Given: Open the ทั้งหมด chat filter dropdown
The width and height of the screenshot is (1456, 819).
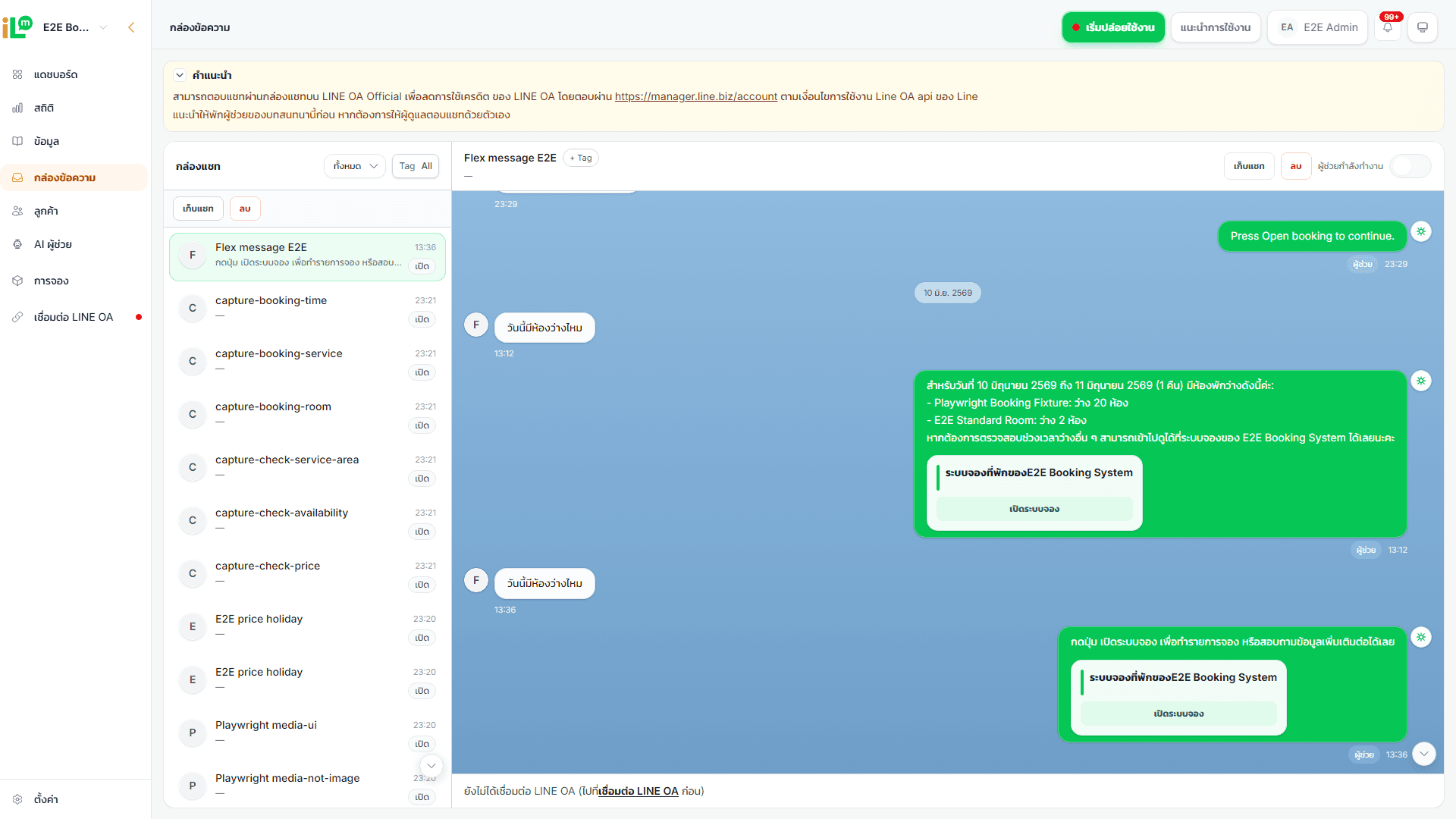Looking at the screenshot, I should click(x=355, y=166).
